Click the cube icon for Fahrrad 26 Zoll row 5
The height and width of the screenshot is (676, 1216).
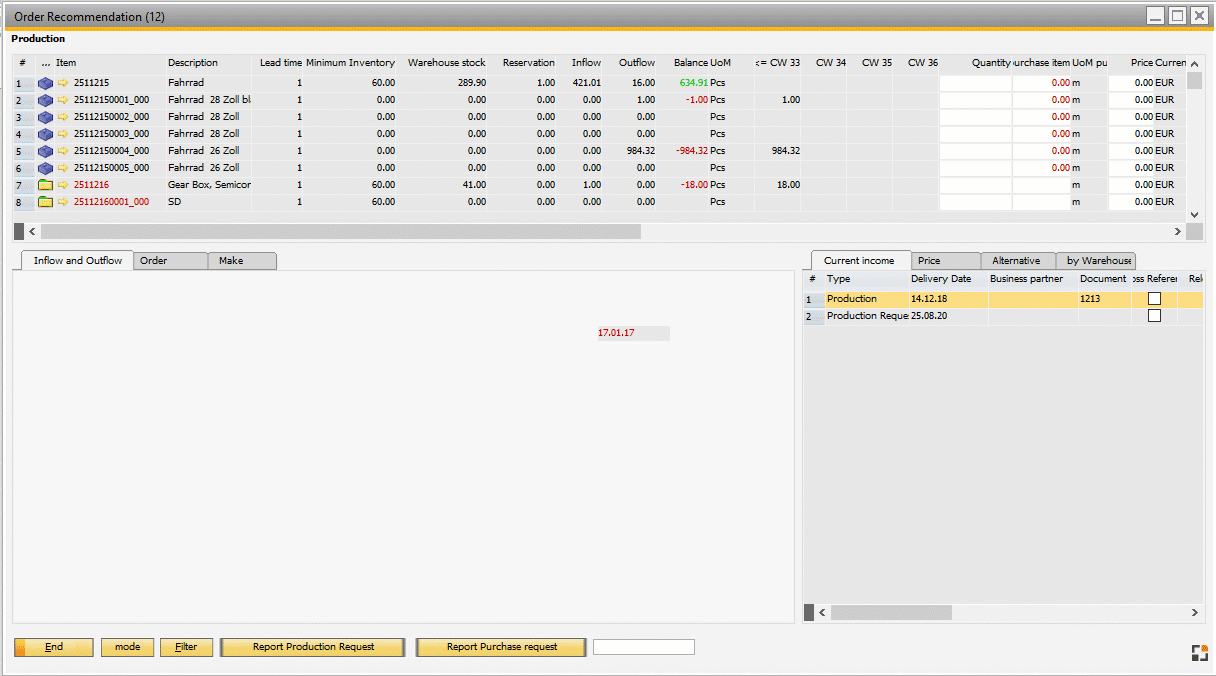pyautogui.click(x=44, y=150)
